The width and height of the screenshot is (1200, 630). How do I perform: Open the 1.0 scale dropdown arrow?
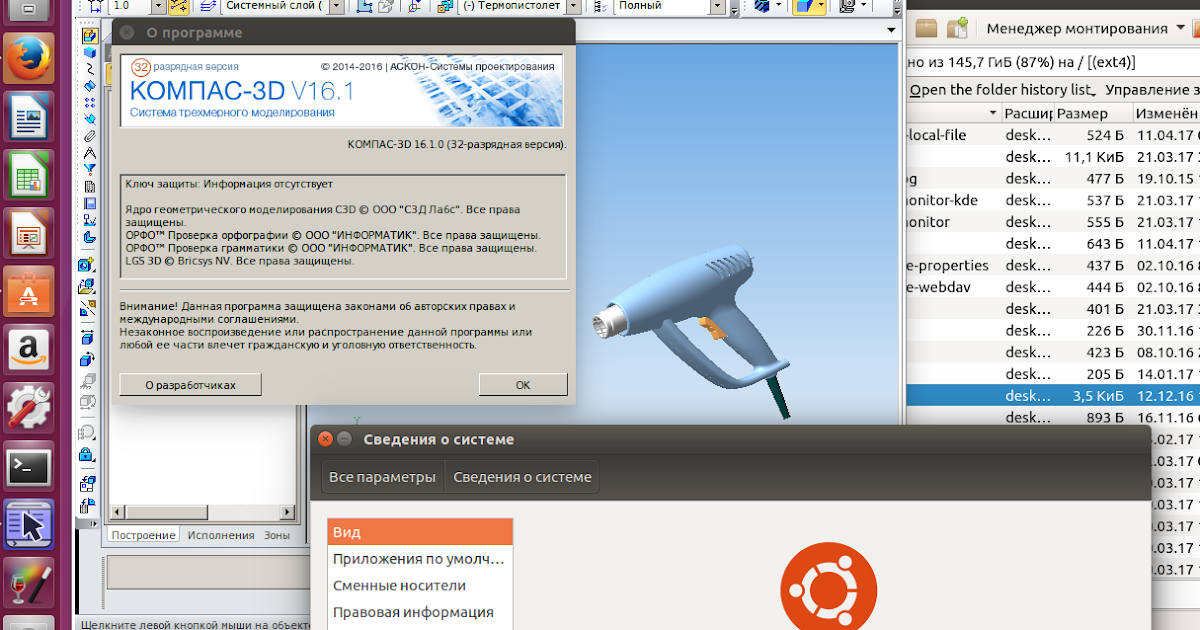[x=159, y=7]
